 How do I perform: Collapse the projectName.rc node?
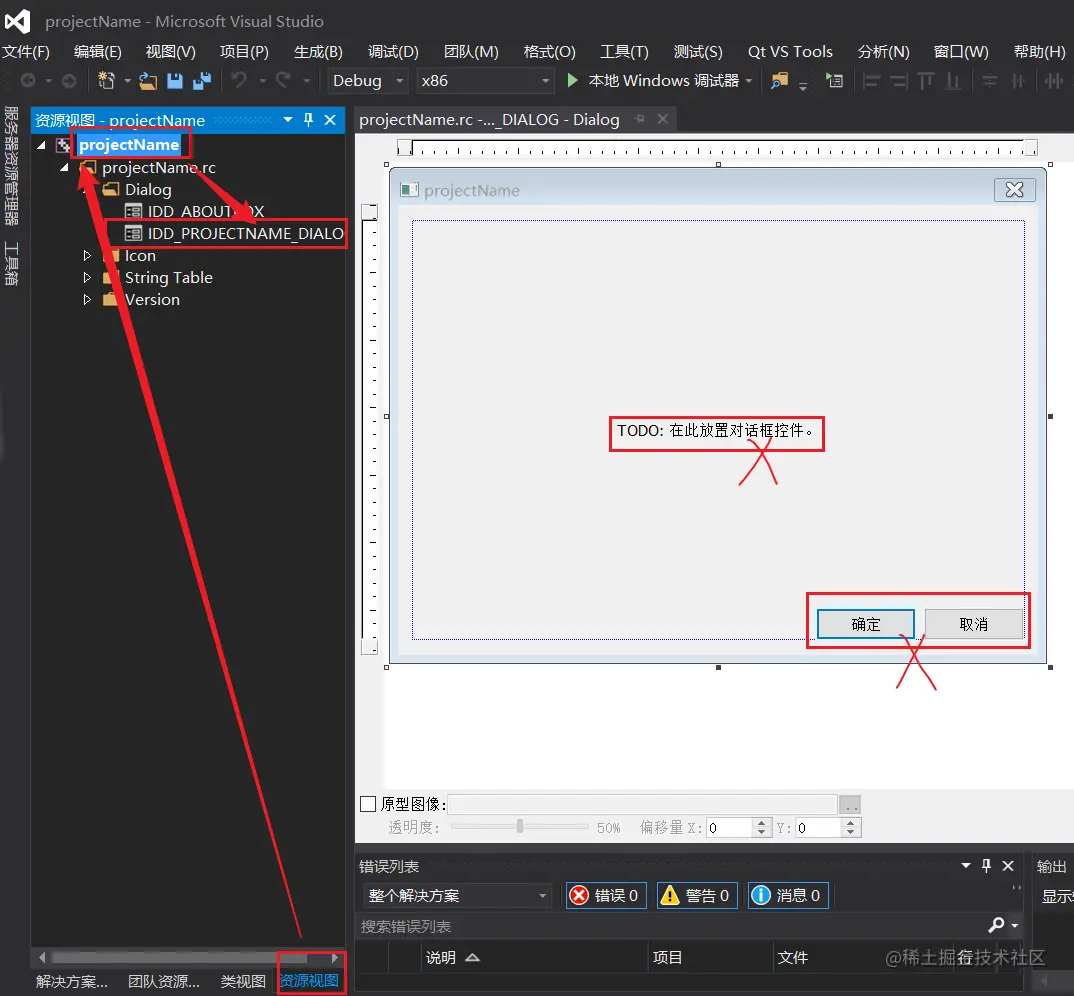64,167
